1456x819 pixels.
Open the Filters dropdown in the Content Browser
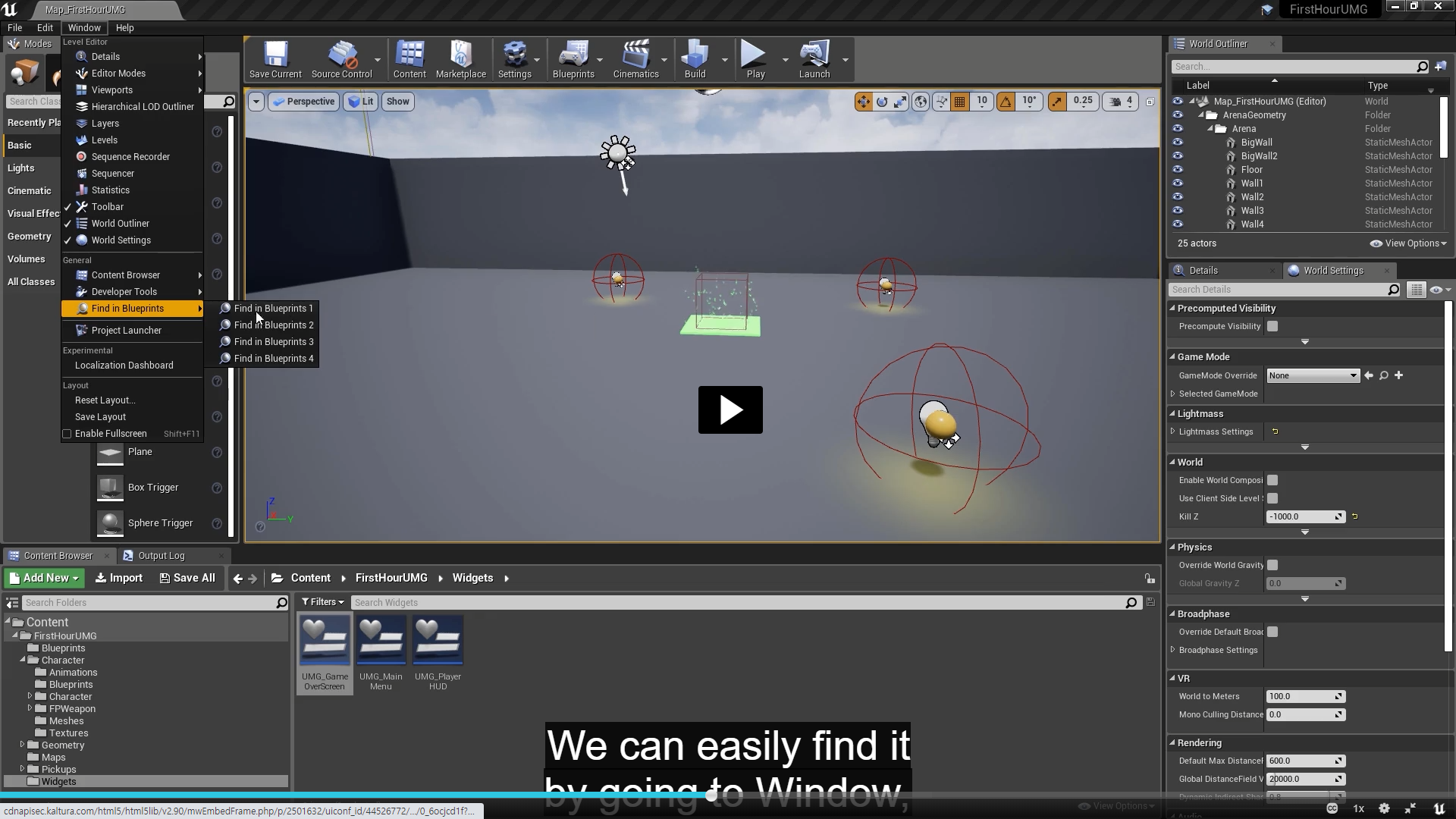point(323,602)
